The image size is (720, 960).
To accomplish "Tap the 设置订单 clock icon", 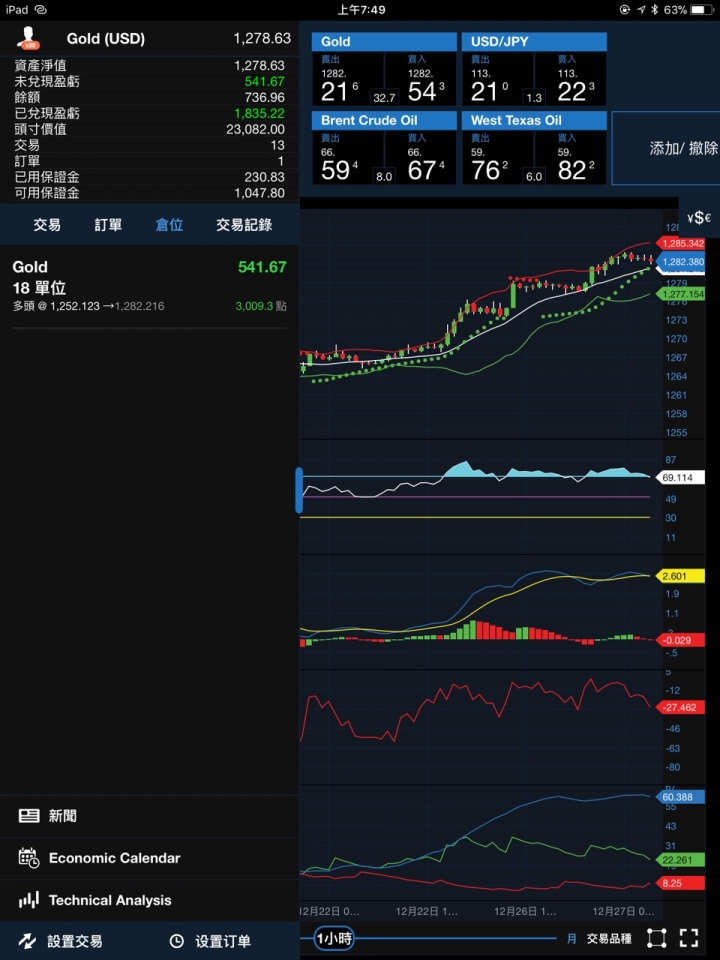I will pos(177,941).
